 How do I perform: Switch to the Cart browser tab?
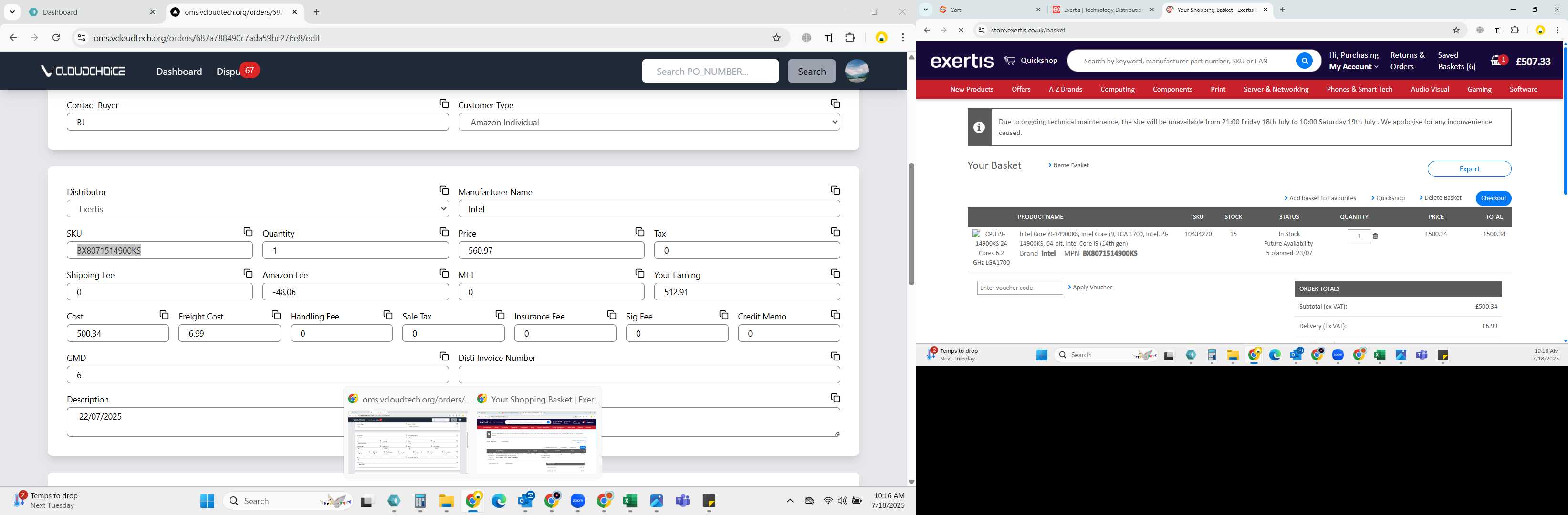990,10
